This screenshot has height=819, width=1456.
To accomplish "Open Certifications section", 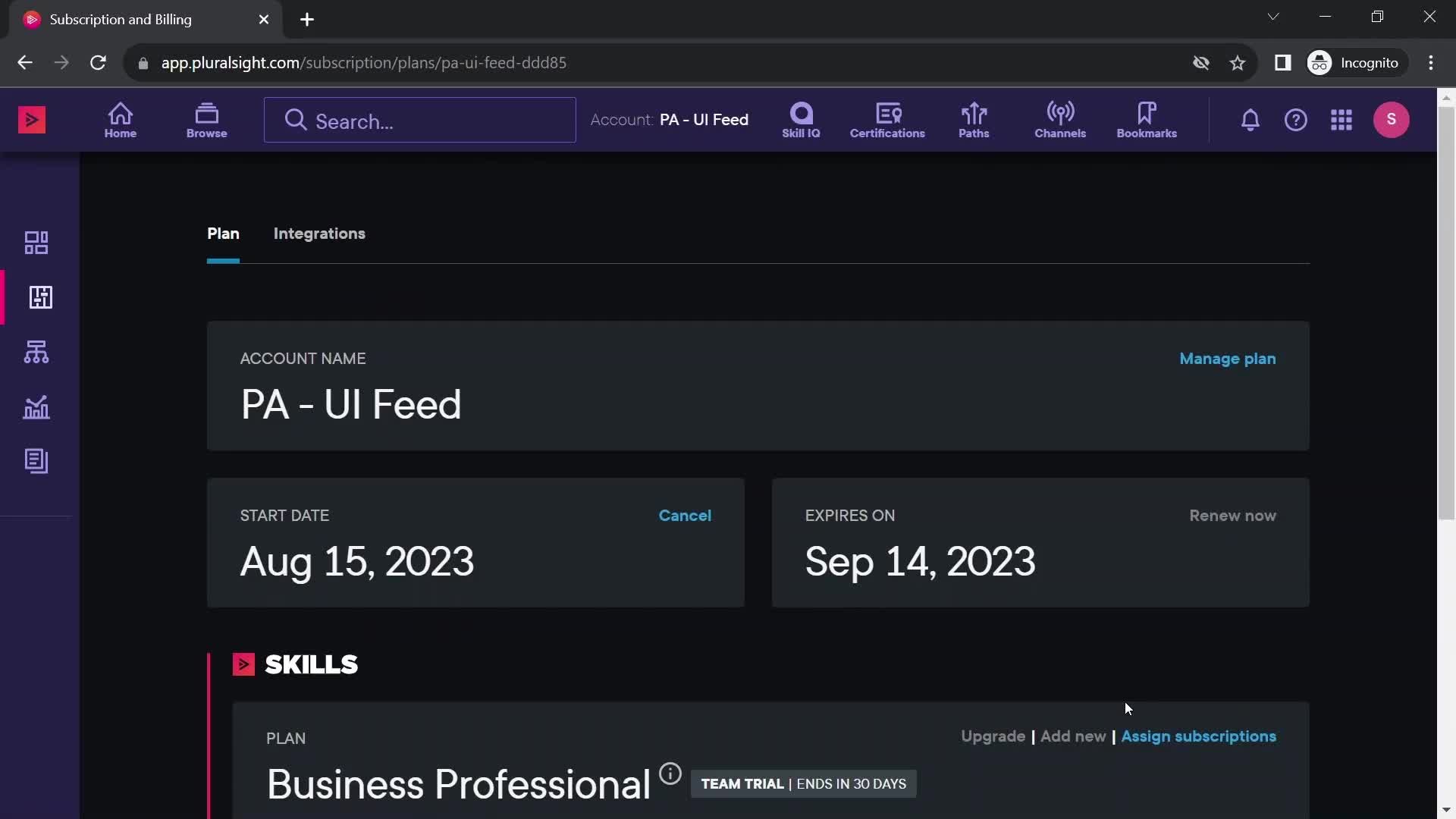I will (887, 120).
